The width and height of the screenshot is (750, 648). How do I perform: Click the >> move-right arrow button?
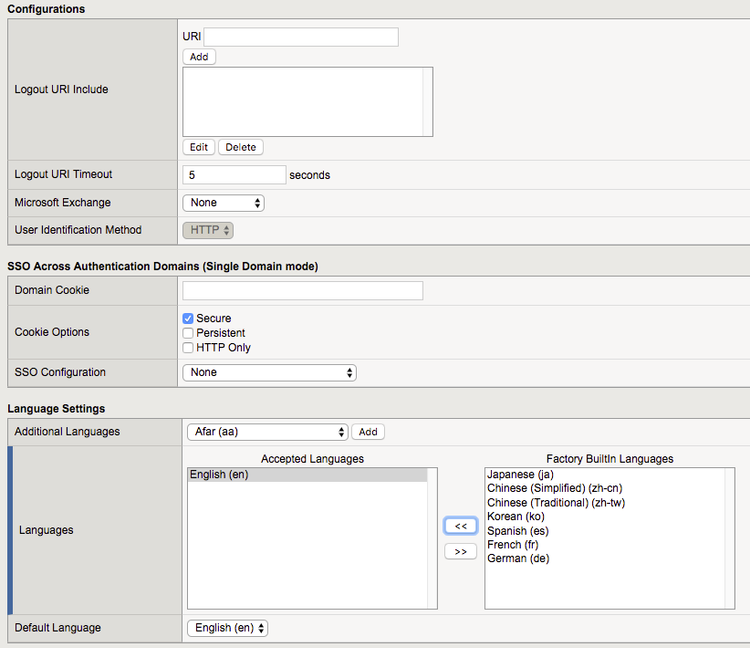[x=460, y=552]
